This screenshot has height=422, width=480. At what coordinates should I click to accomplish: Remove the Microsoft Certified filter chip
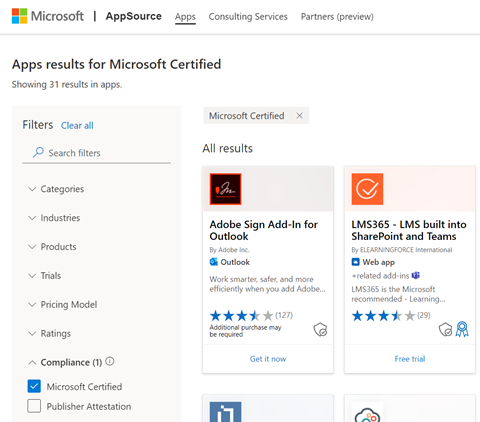tap(300, 116)
